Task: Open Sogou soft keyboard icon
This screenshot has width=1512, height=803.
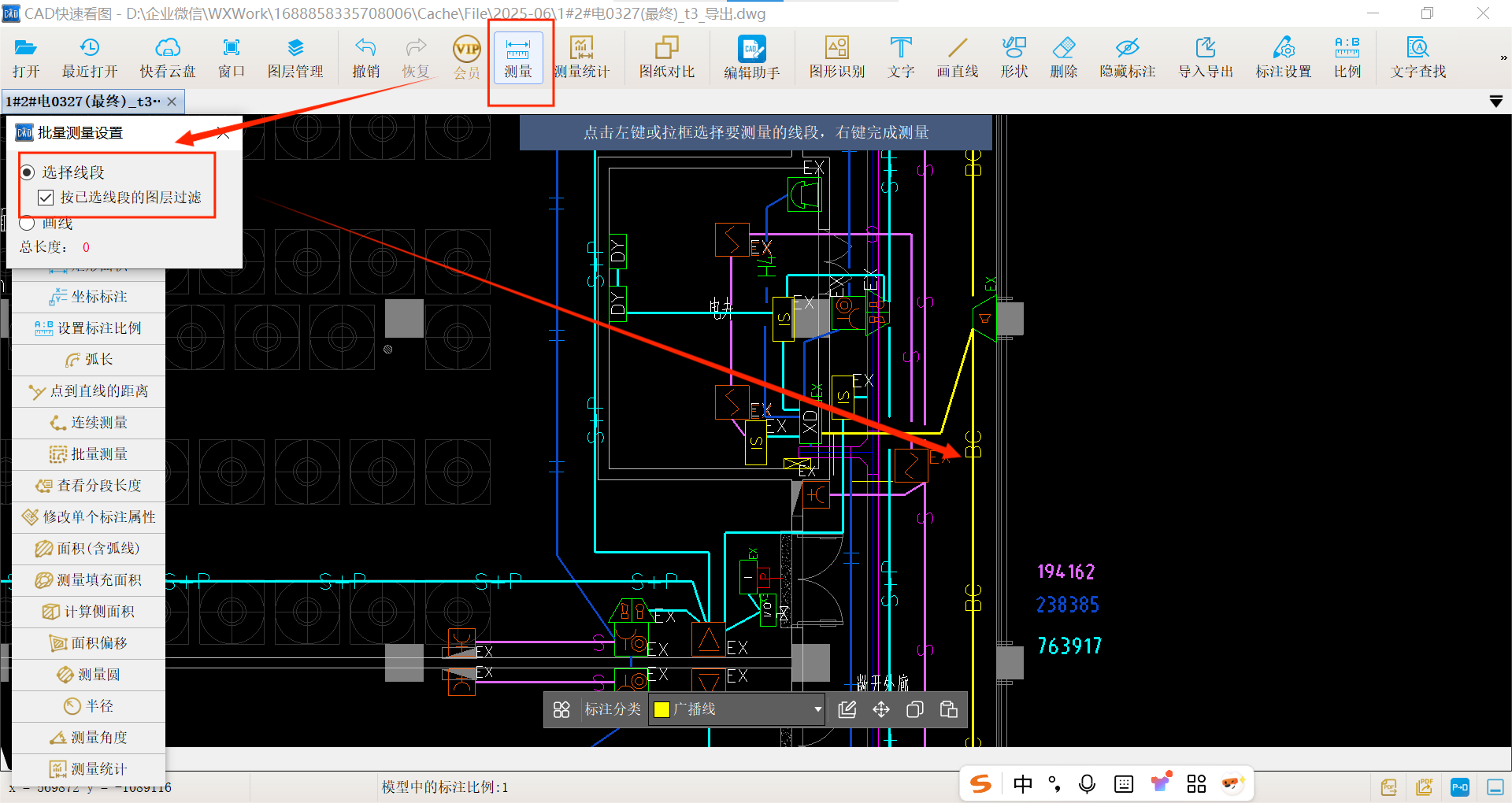Action: tap(1124, 784)
